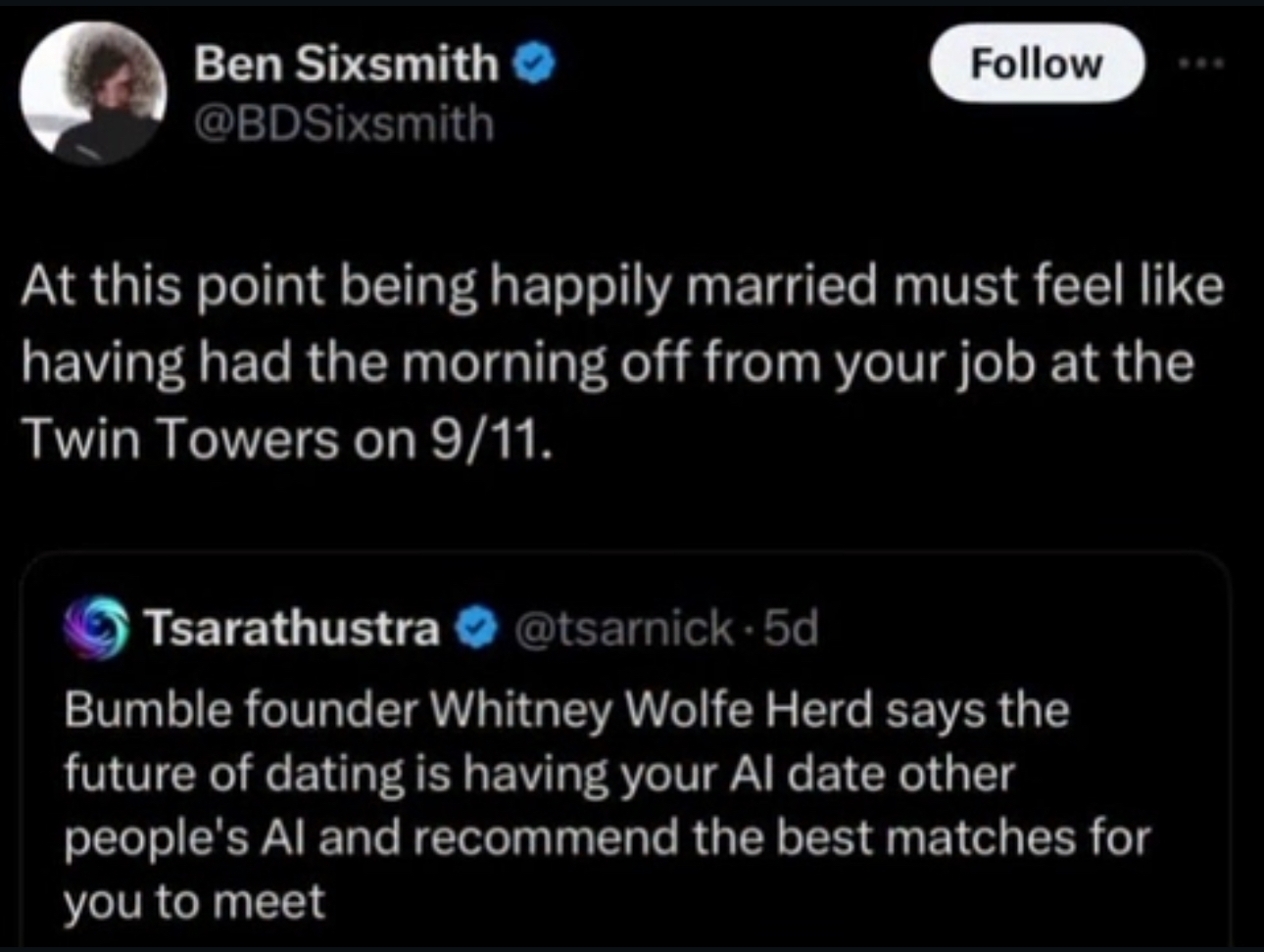Click the last line "you to meet"
1264x952 pixels.
coord(194,901)
